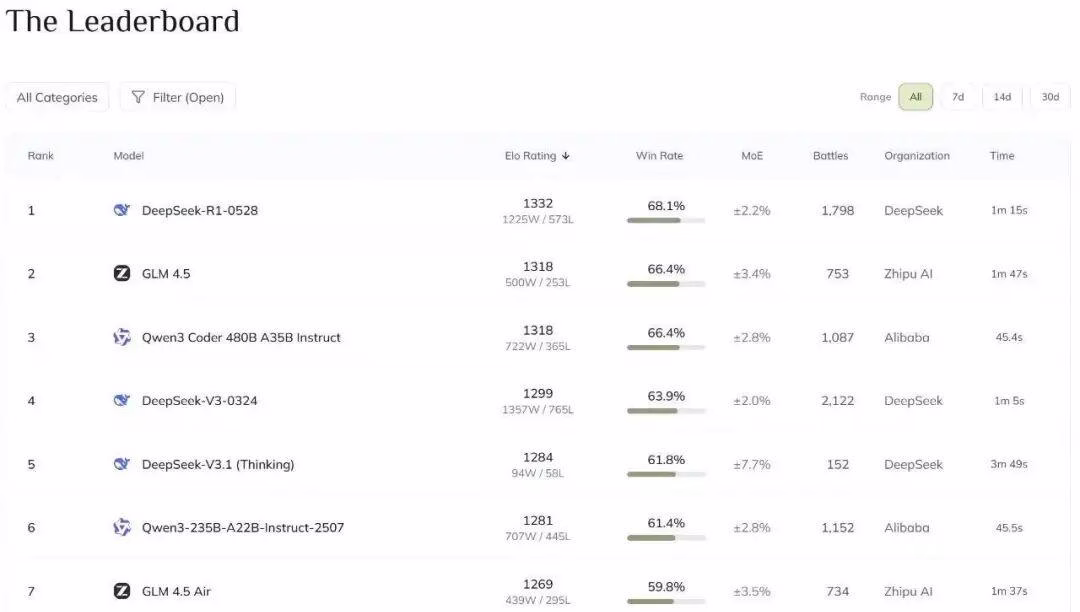
Task: Select the 30d range option
Action: (1050, 97)
